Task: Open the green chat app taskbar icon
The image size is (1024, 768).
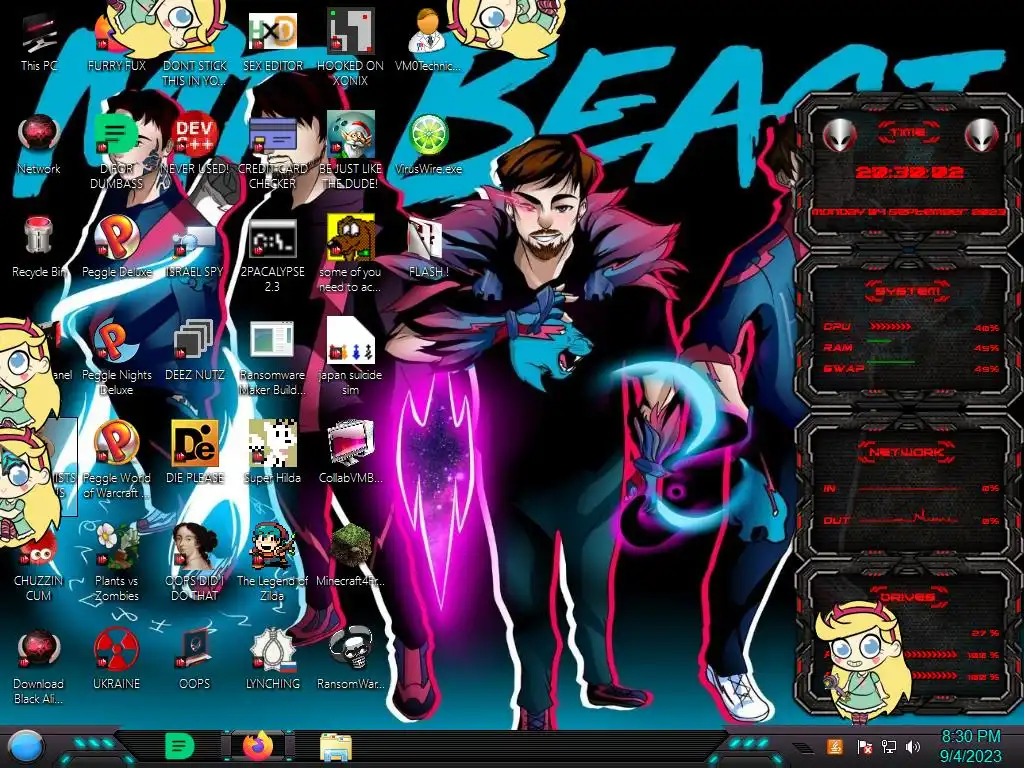Action: 180,746
